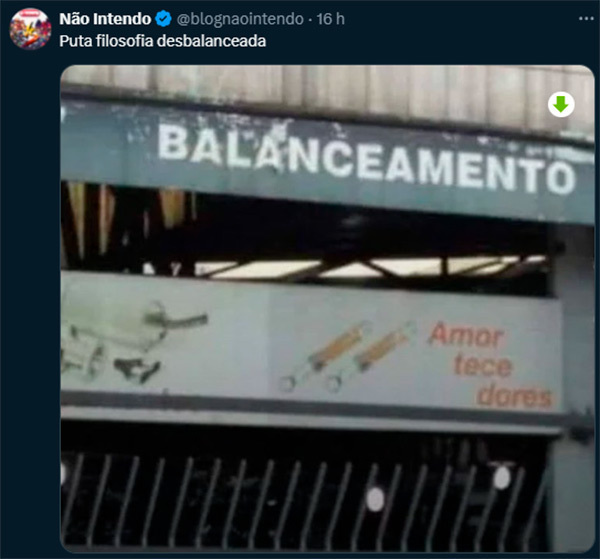600x559 pixels.
Task: Open the Não Intendo display name
Action: tap(105, 19)
